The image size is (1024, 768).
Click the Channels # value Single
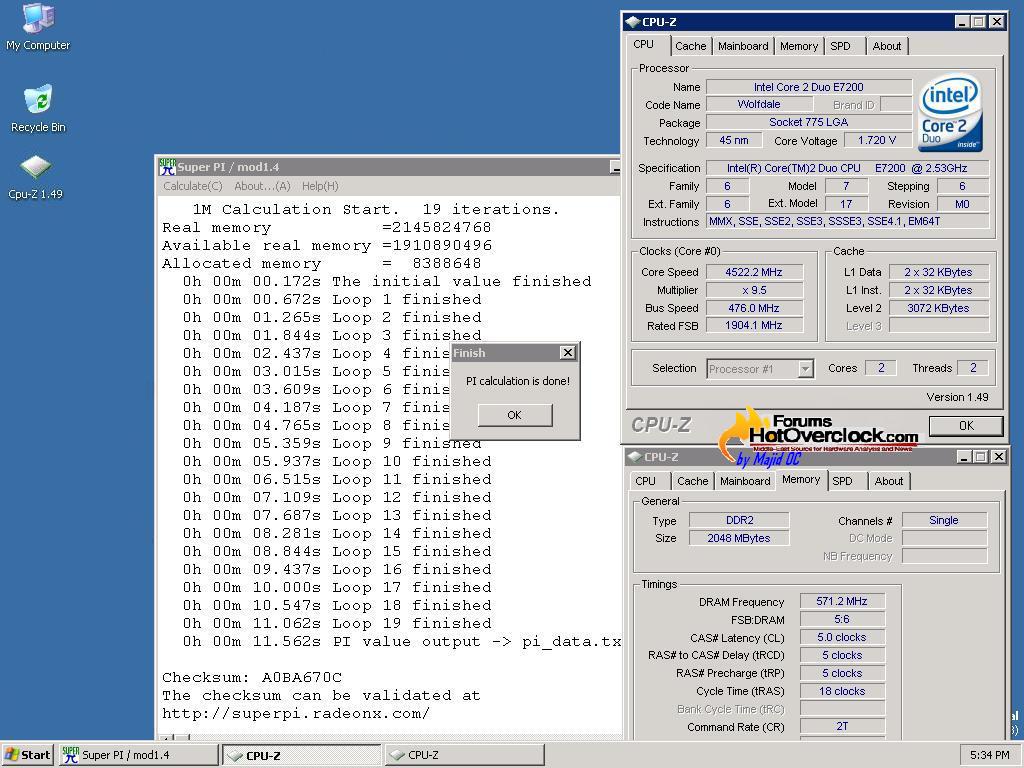point(944,520)
